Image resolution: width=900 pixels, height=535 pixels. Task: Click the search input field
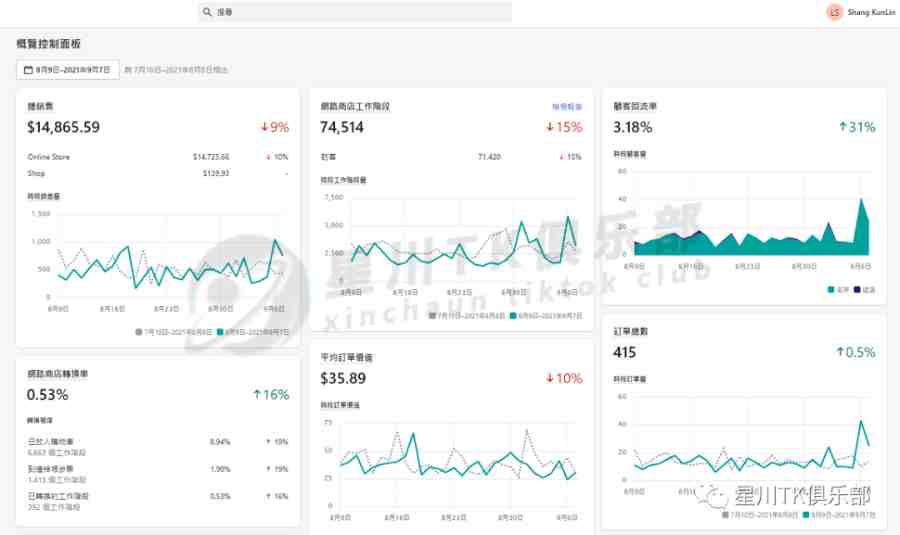coord(355,12)
